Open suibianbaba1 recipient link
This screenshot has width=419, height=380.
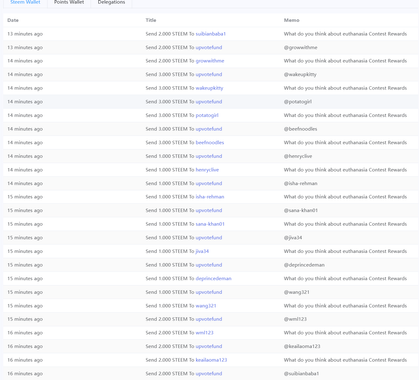pos(211,34)
